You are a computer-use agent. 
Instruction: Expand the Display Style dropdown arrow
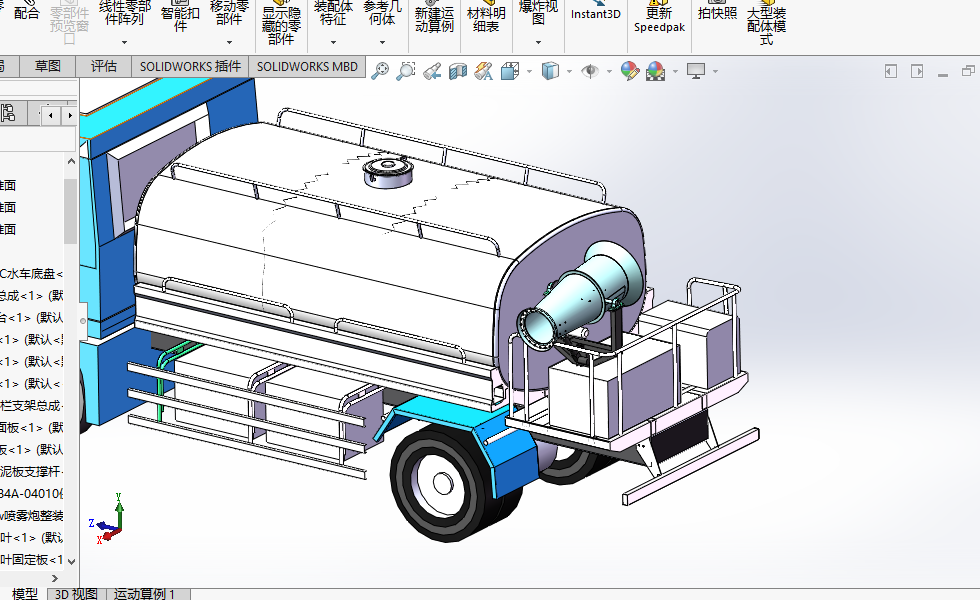(x=569, y=71)
